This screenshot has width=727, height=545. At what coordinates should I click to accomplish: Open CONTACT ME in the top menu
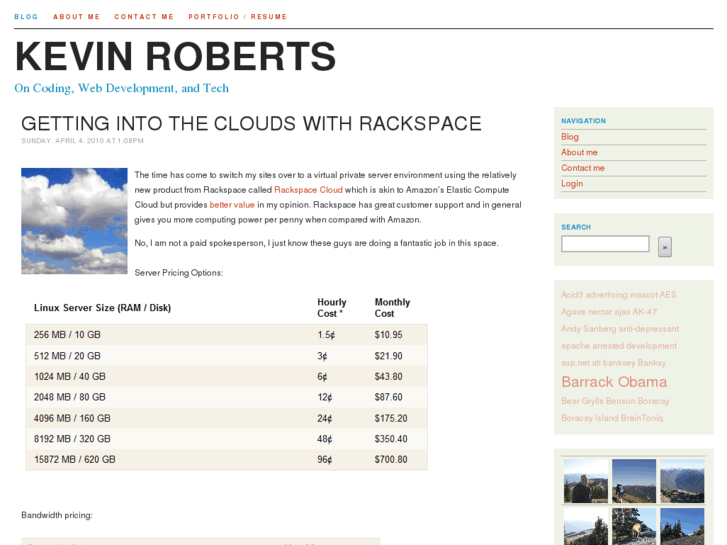144,17
